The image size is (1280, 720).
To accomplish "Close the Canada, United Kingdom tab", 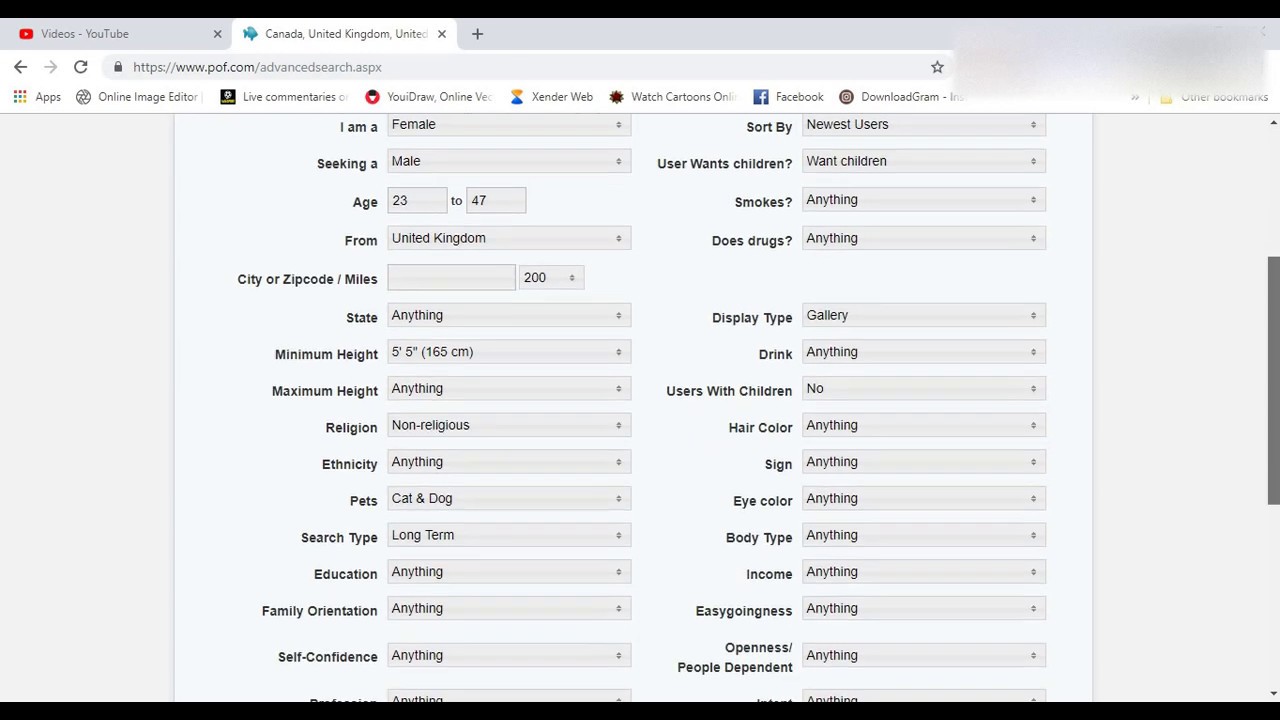I will 441,34.
